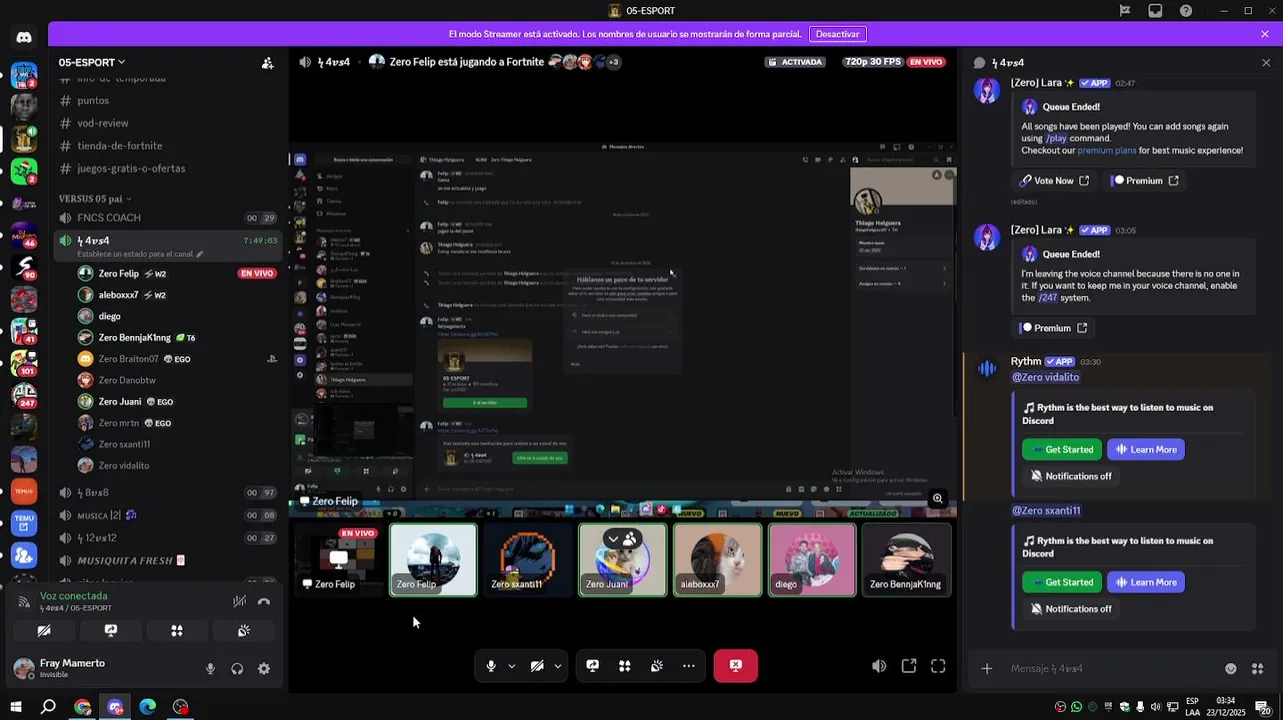Open Discord direct messages home icon
Screen dimensions: 1283x720
click(x=24, y=37)
